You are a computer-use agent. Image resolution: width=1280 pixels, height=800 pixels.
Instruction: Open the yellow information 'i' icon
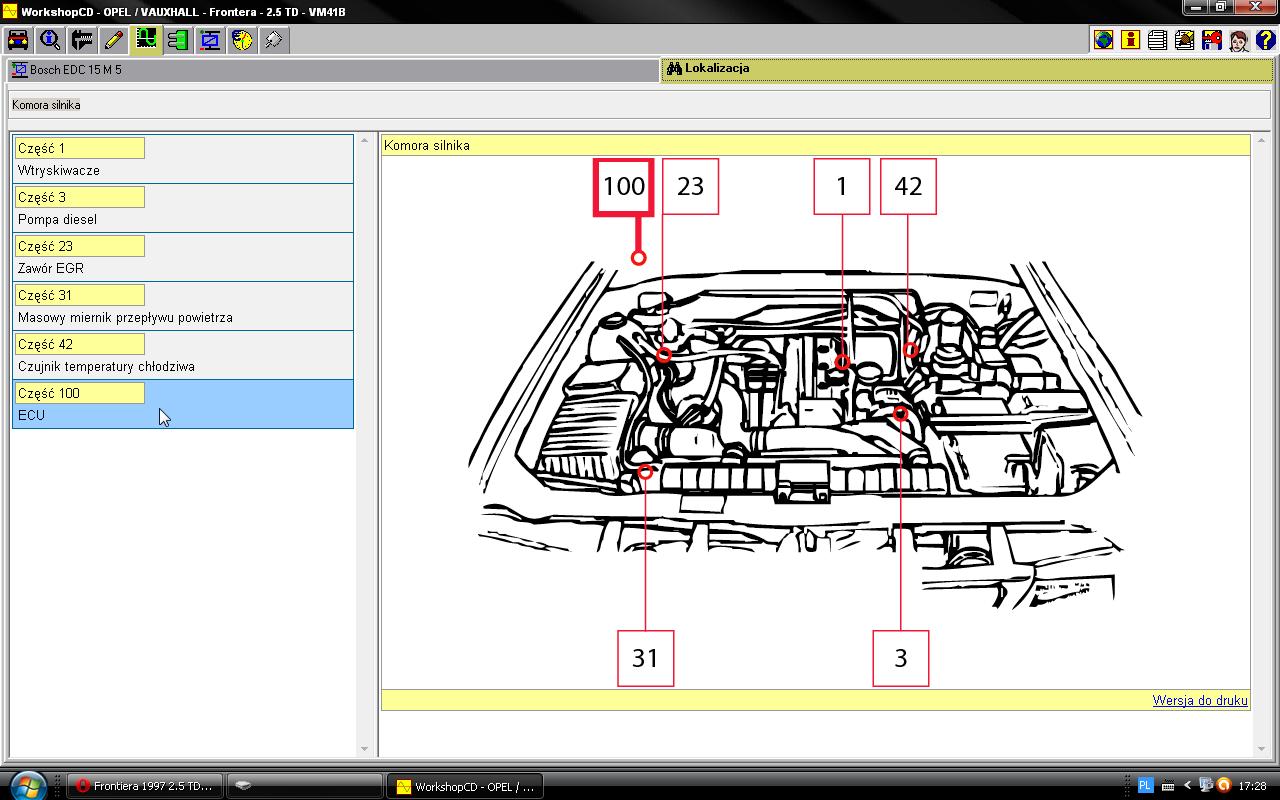pyautogui.click(x=1131, y=40)
